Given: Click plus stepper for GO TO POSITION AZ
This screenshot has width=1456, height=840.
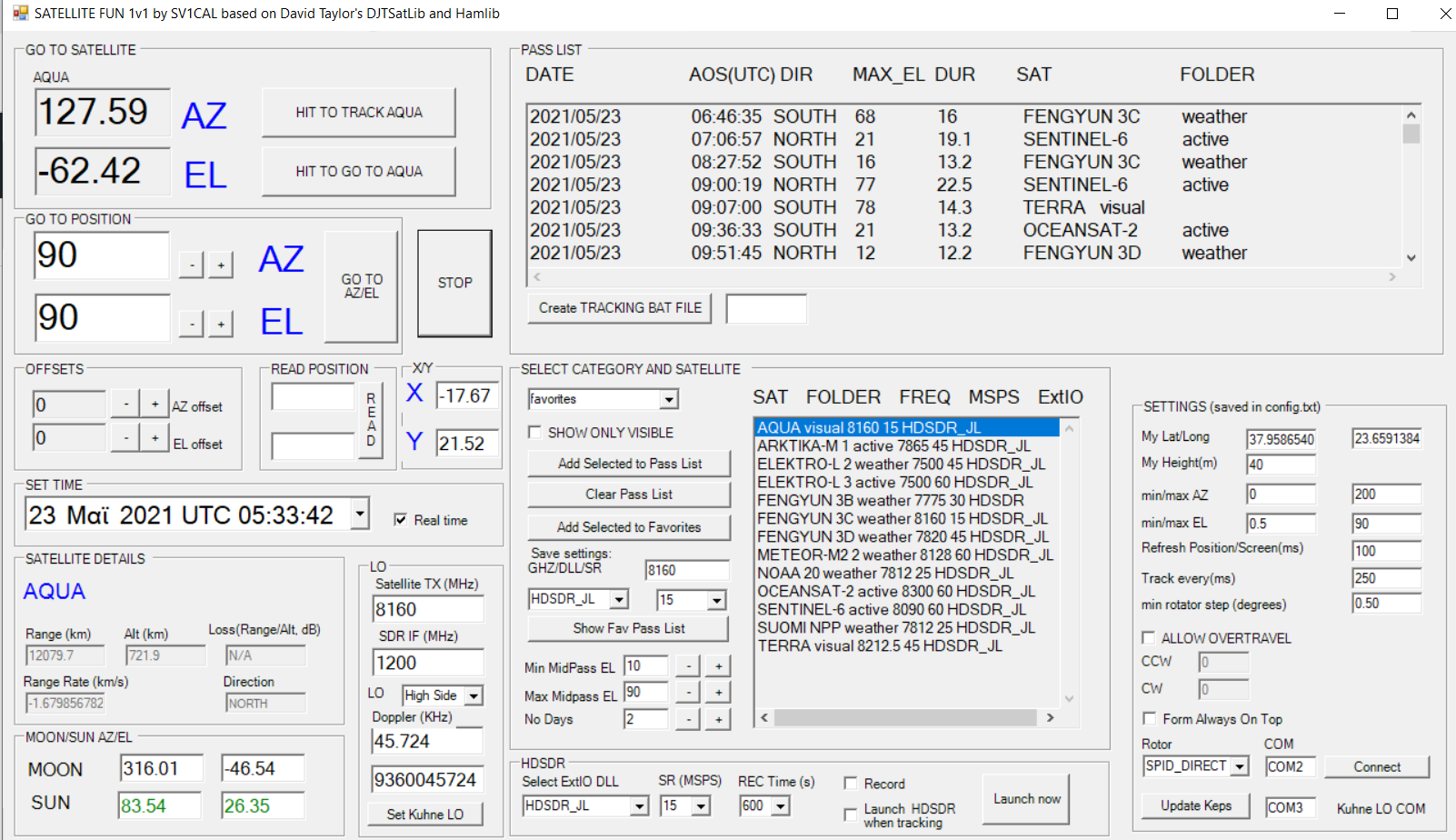Looking at the screenshot, I should pyautogui.click(x=221, y=265).
